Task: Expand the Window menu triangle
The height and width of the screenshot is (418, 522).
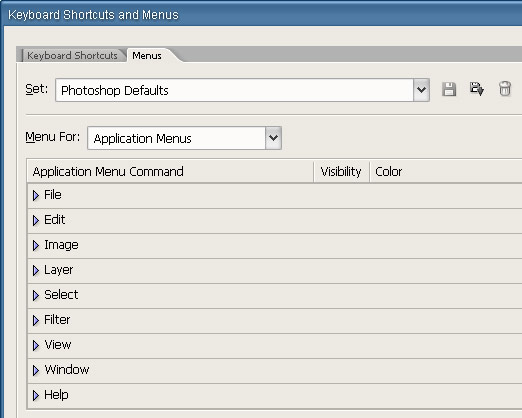Action: tap(36, 370)
